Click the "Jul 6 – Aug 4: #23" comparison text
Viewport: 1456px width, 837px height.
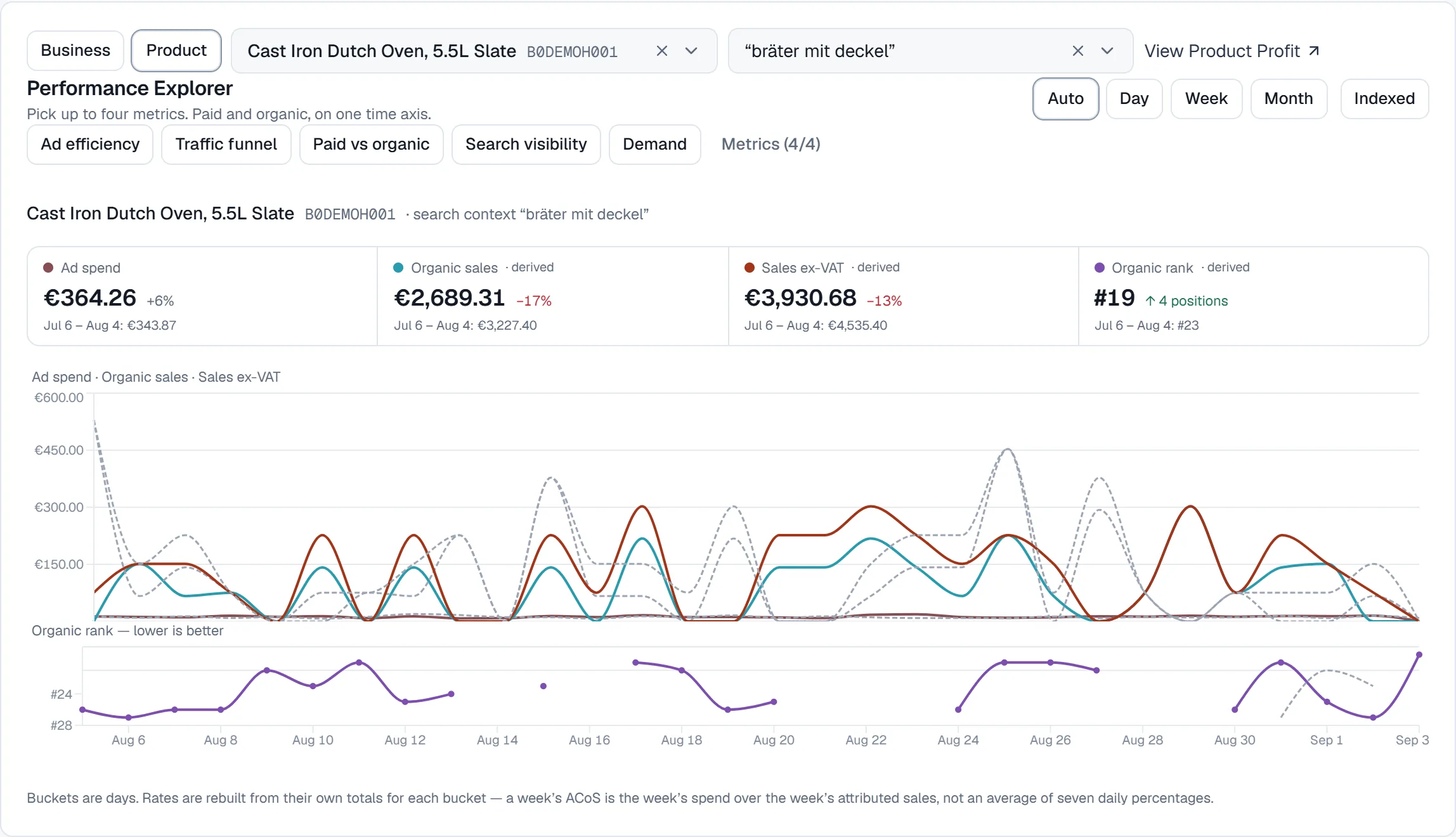pos(1147,325)
